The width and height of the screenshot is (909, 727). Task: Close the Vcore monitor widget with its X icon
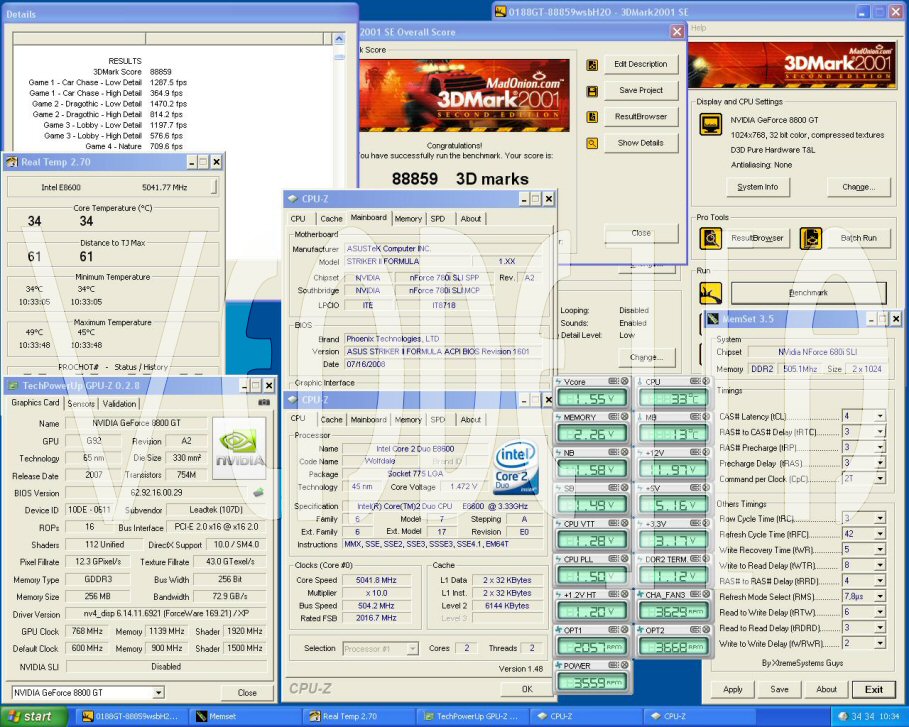click(624, 381)
